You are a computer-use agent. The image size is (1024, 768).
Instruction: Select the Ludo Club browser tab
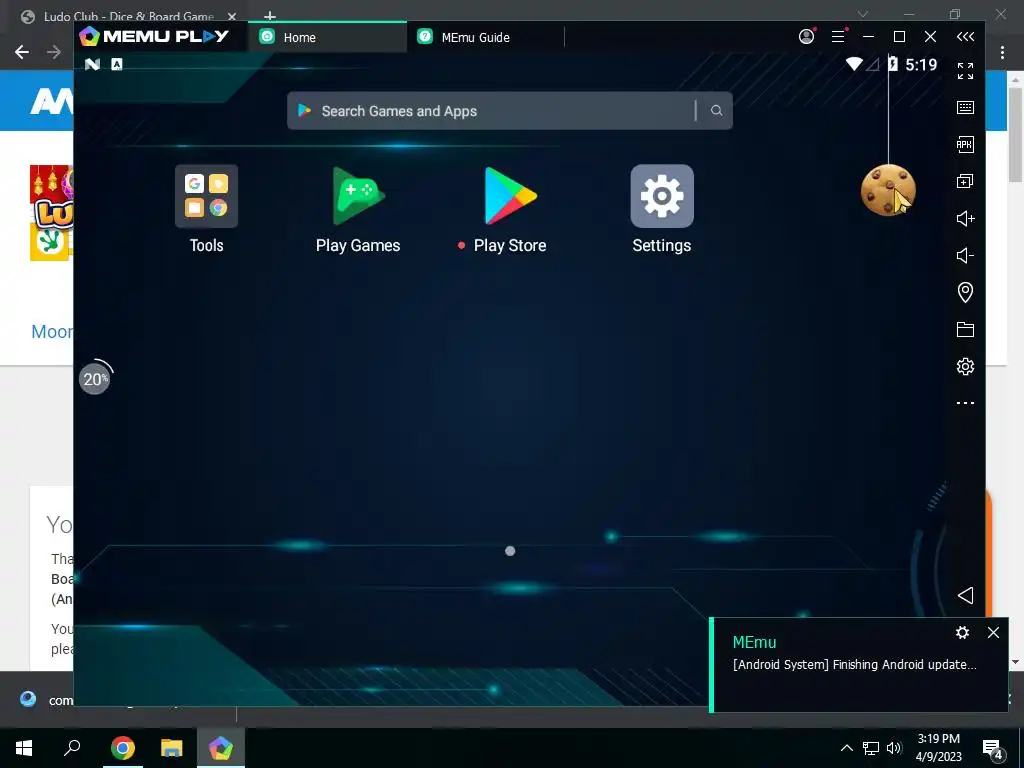tap(128, 16)
